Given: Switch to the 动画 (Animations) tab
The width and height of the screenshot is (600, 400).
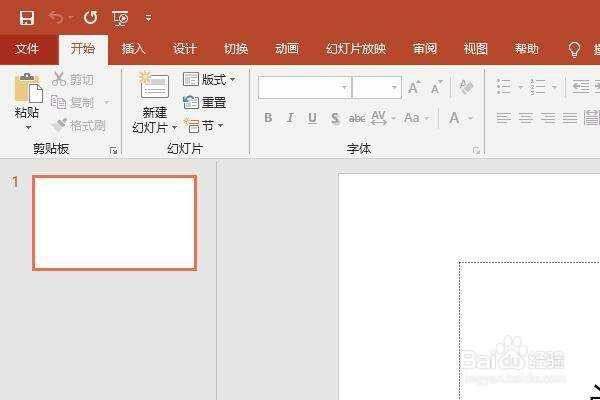Looking at the screenshot, I should (x=287, y=49).
